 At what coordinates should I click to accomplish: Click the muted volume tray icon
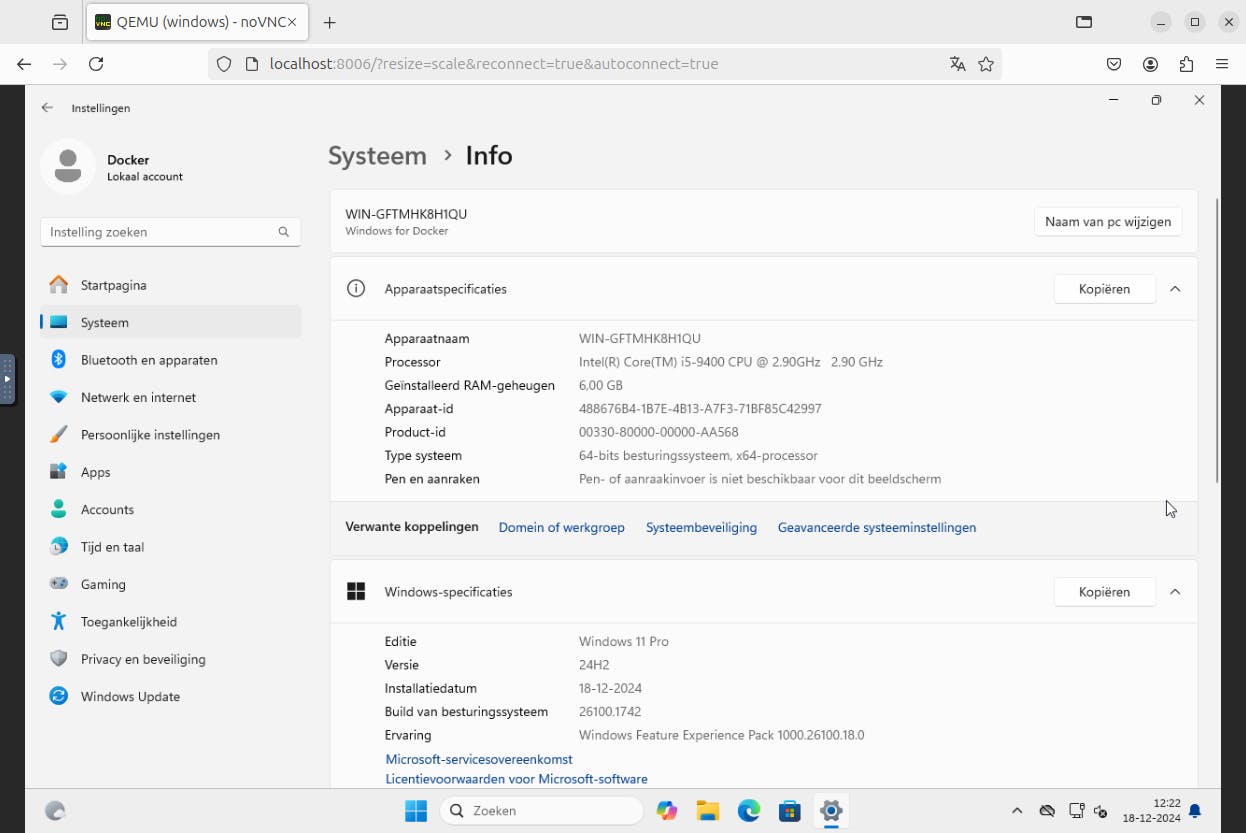click(x=1101, y=811)
